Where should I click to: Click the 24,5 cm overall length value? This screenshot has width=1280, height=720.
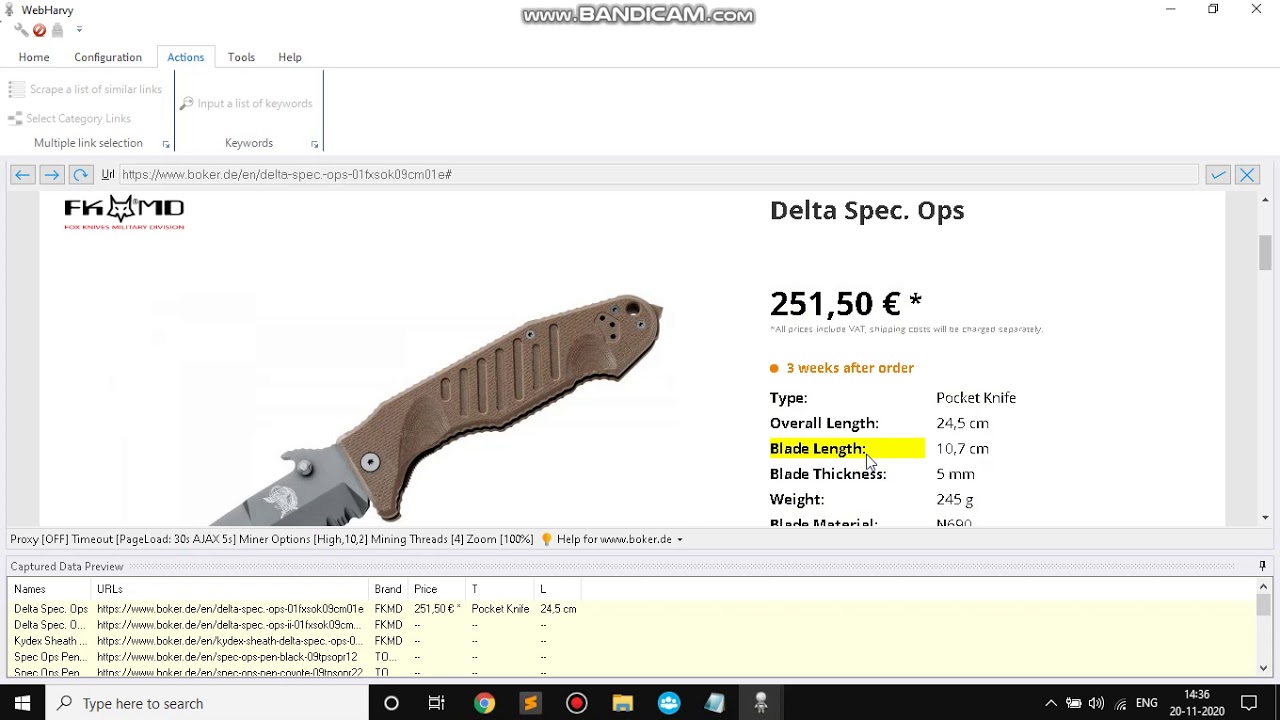point(962,423)
